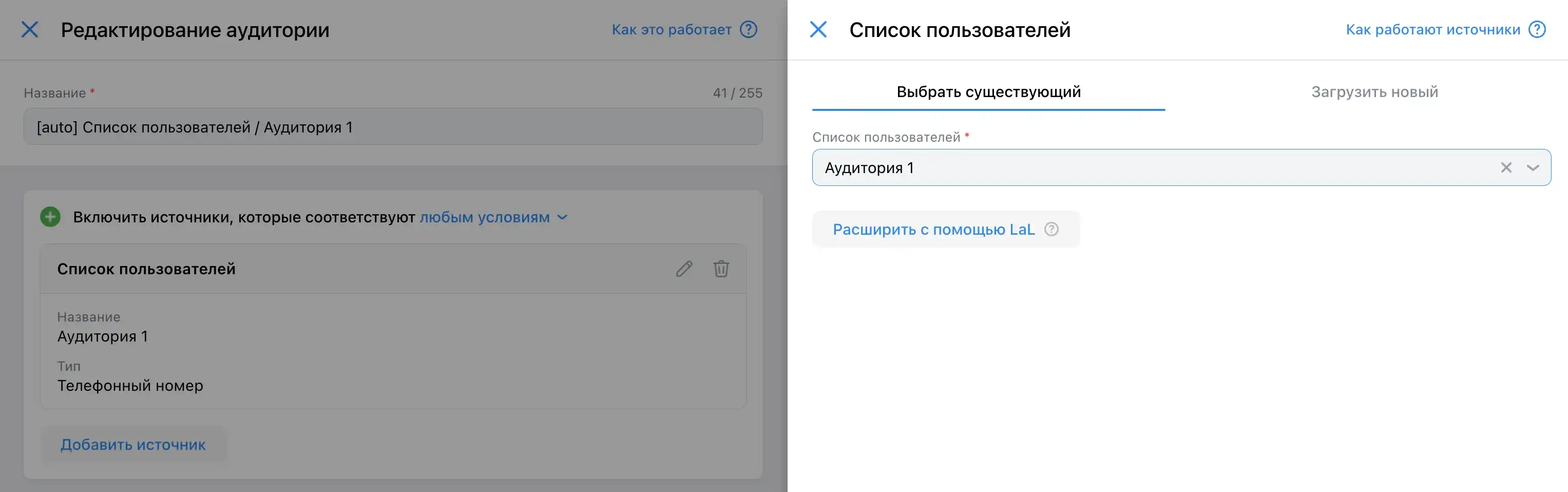1568x492 pixels.
Task: Click Расширить с помощью LaL button
Action: click(945, 230)
